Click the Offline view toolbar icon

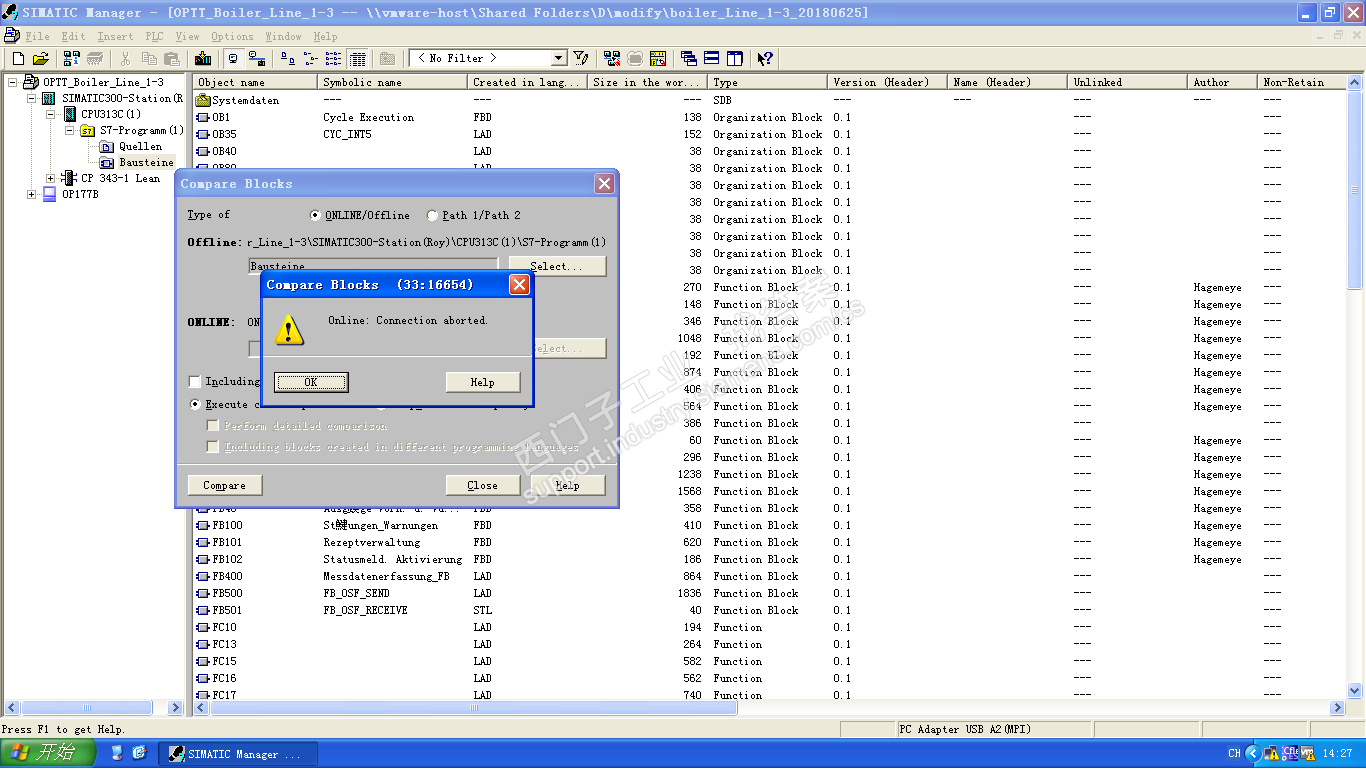pos(257,59)
